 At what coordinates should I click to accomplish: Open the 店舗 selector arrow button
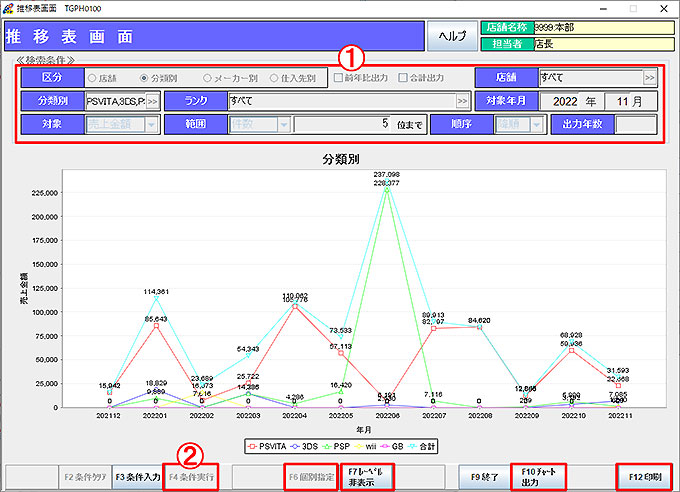[x=649, y=77]
